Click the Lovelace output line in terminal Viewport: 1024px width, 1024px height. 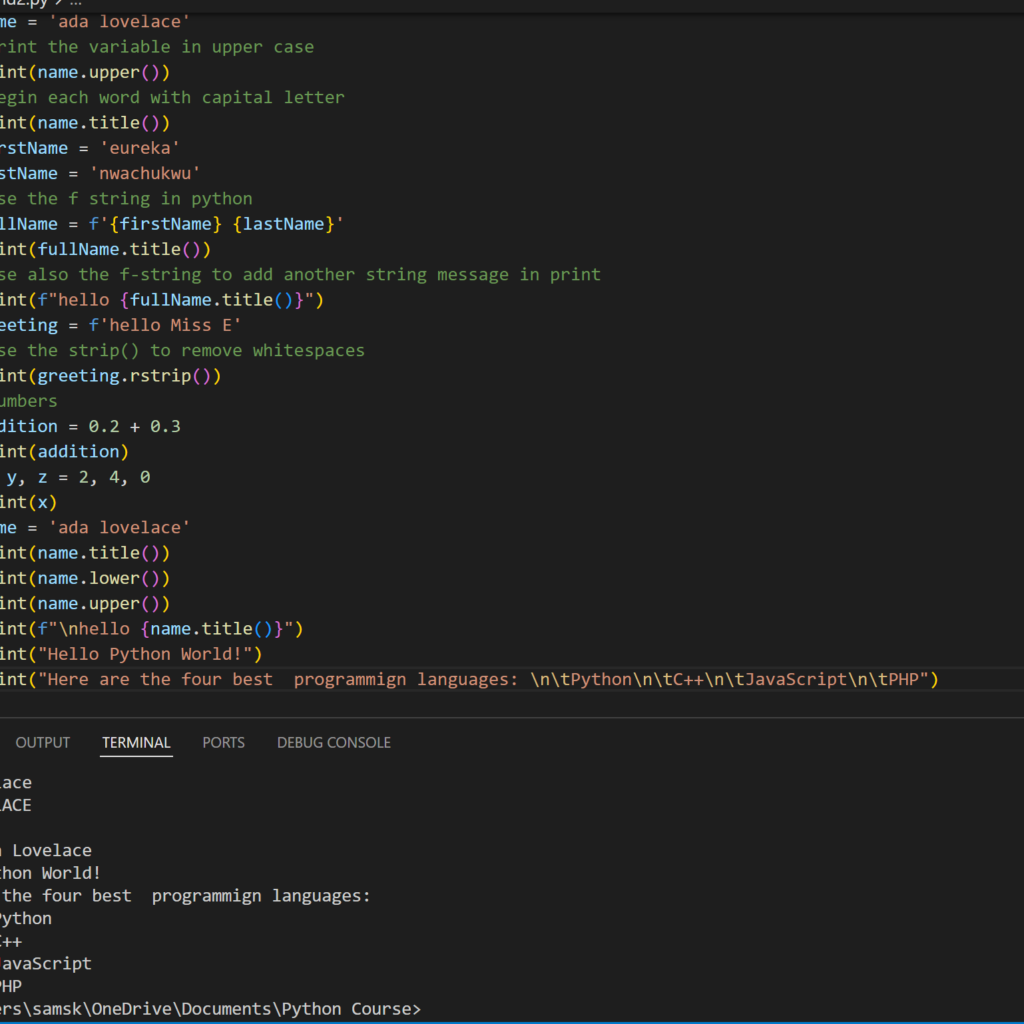pos(50,850)
